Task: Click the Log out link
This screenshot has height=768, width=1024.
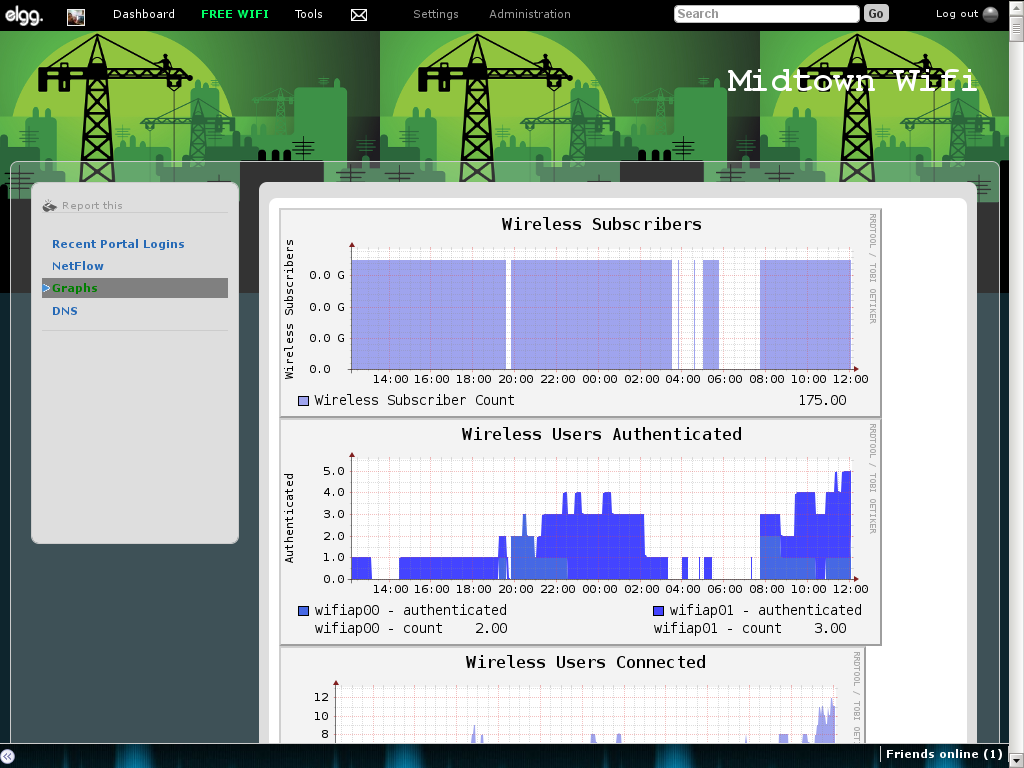Action: pos(957,14)
